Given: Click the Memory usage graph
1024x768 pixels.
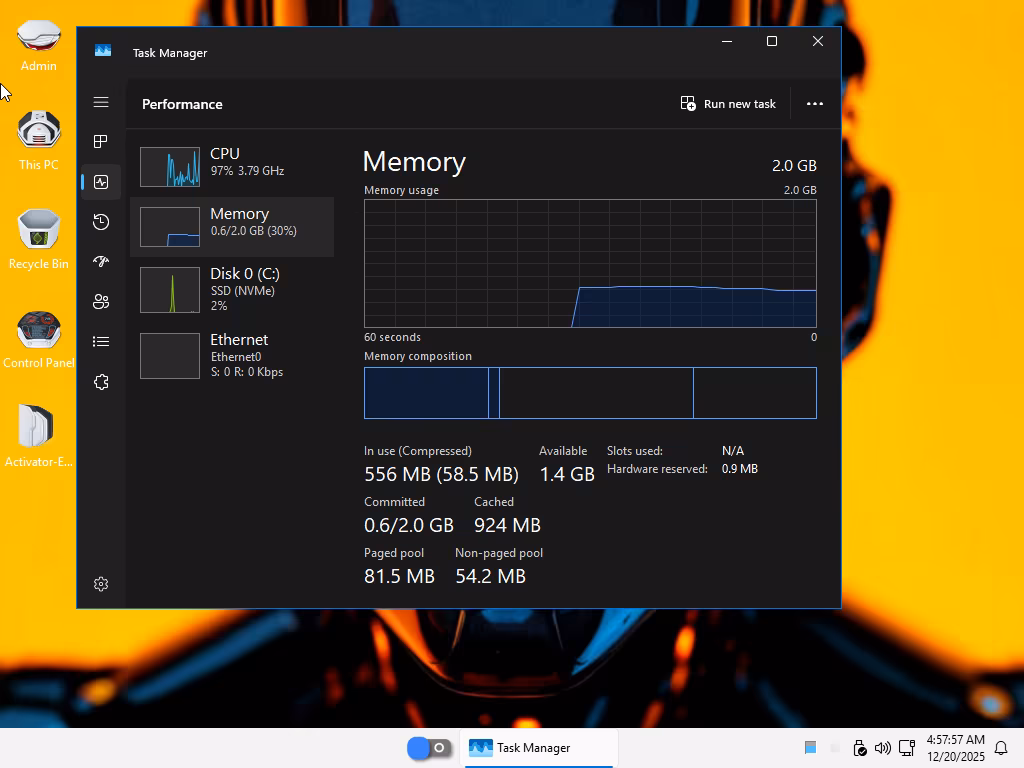Looking at the screenshot, I should (590, 263).
